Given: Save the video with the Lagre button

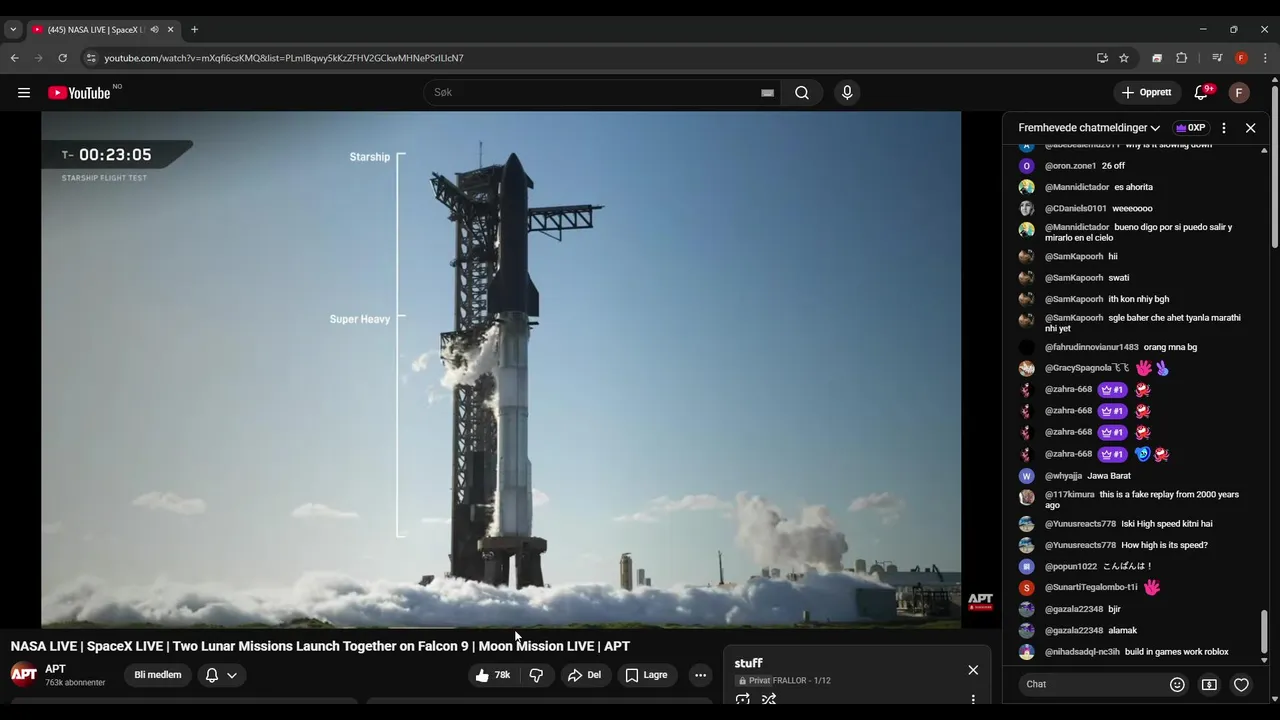Looking at the screenshot, I should pos(646,675).
